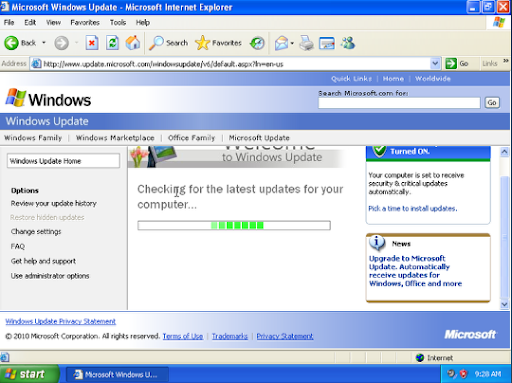Viewport: 512px width, 383px height.
Task: Click the Home link in the top bar
Action: tap(393, 79)
